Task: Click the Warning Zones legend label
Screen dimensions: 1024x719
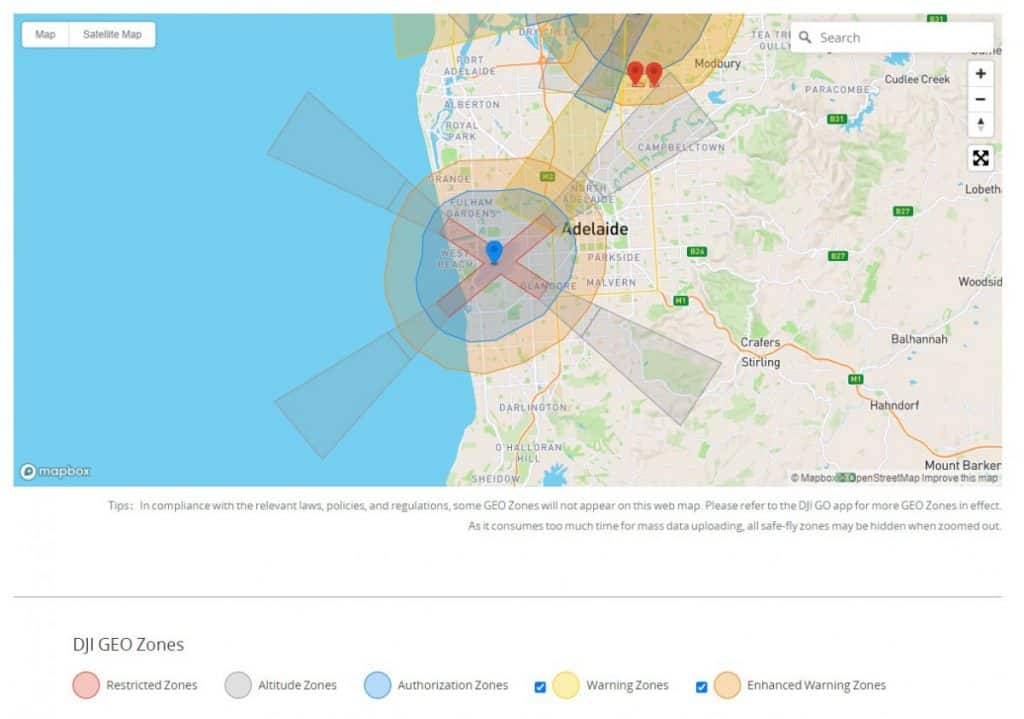Action: tap(627, 685)
